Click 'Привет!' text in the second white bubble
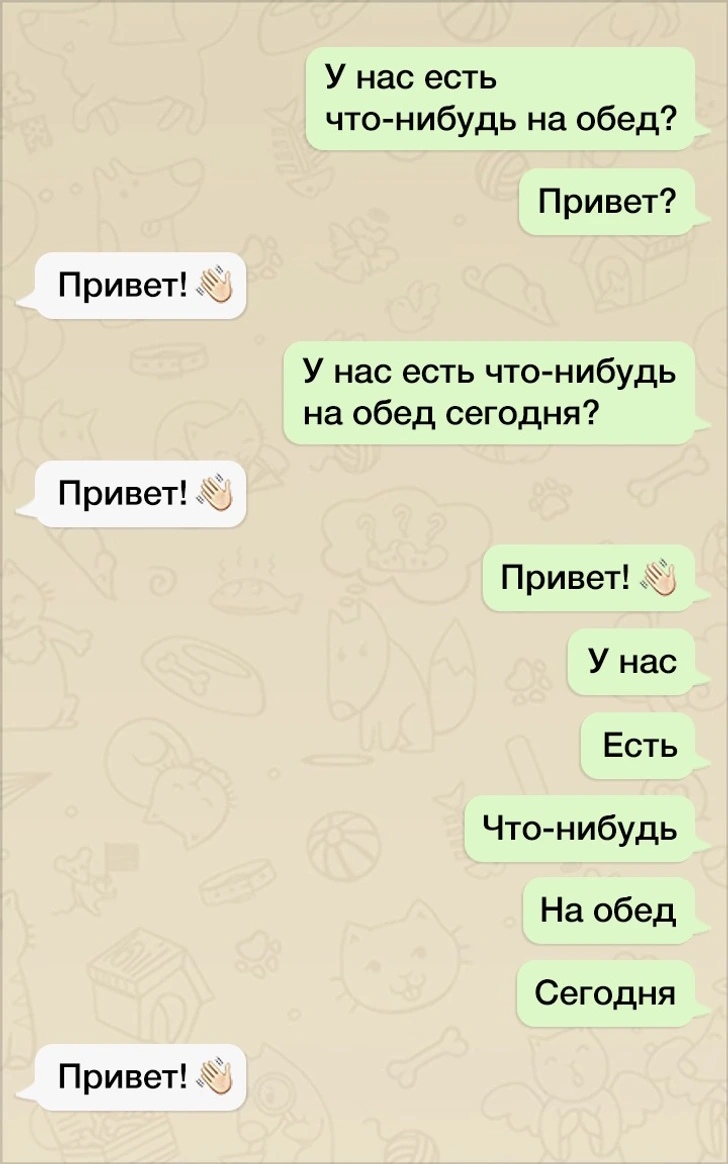Screen dimensions: 728x1164 [x=123, y=493]
